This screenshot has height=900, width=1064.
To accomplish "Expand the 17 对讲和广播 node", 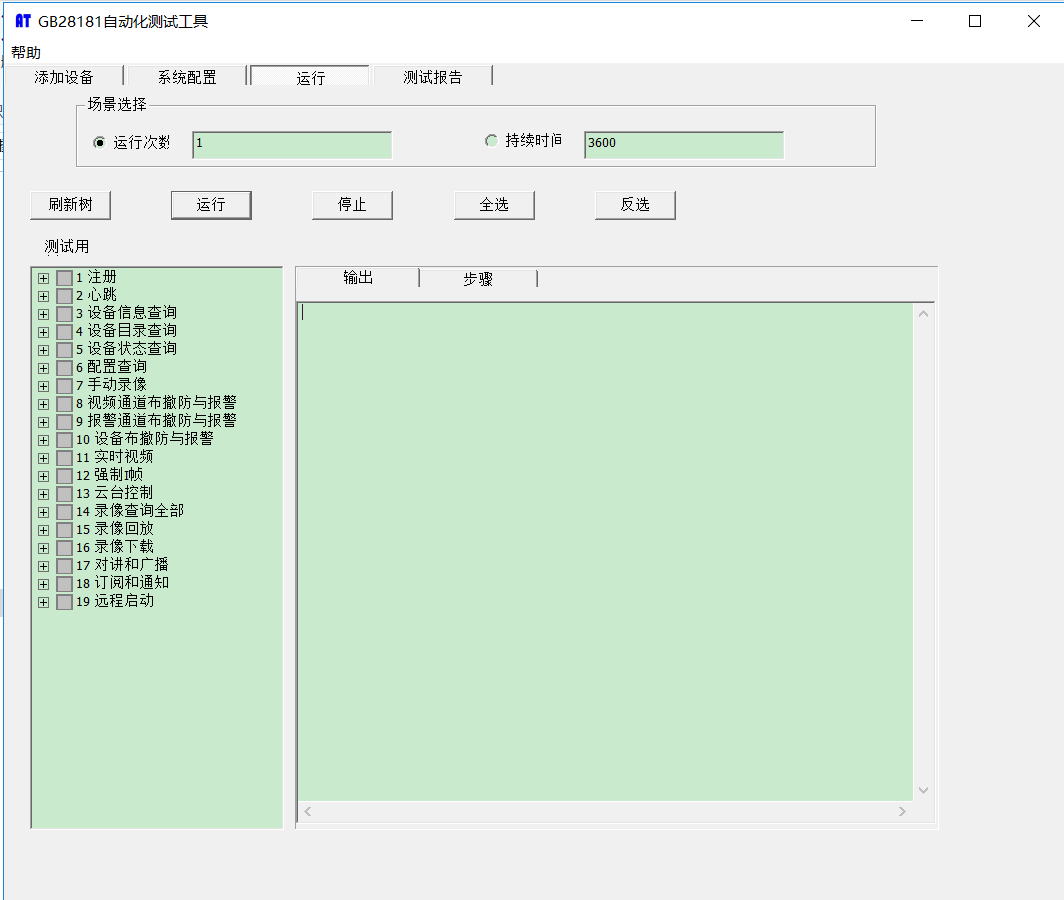I will (x=43, y=566).
